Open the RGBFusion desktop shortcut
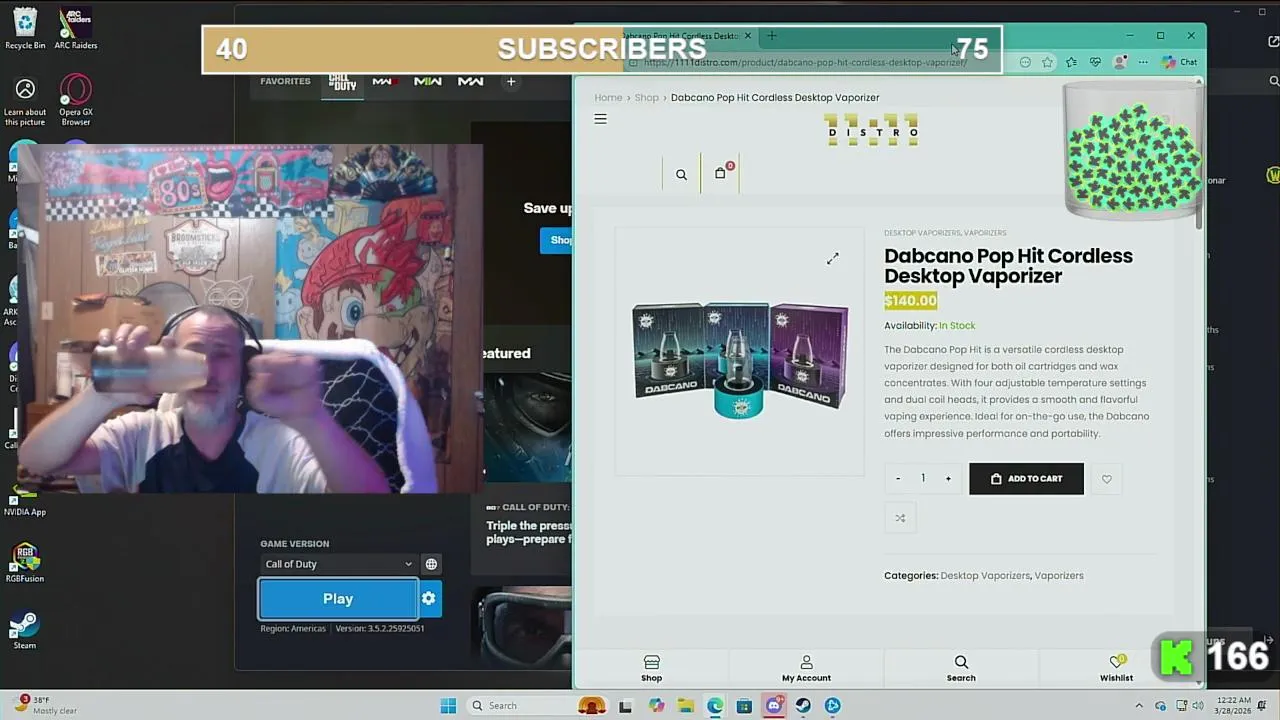 click(24, 563)
